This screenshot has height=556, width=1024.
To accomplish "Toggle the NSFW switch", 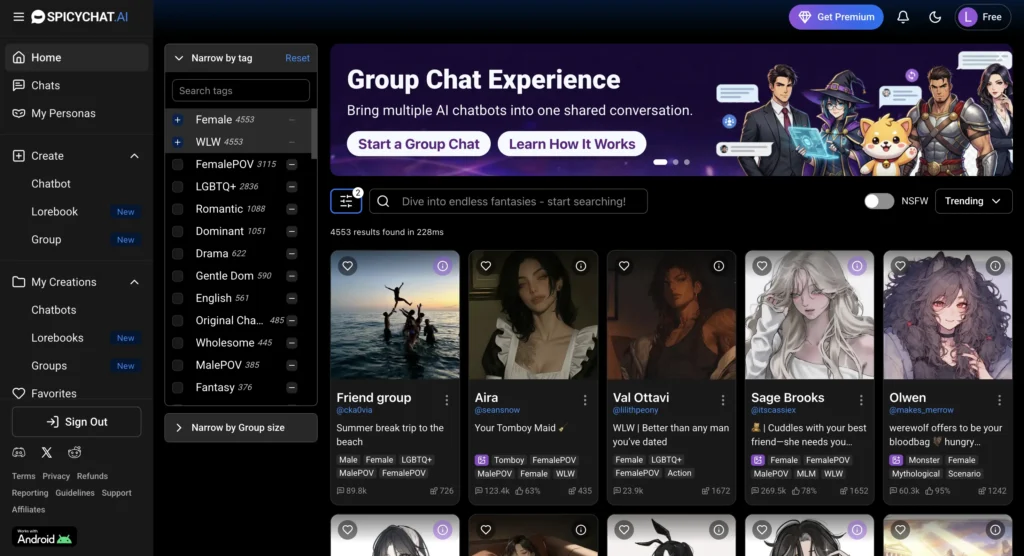I will click(879, 201).
